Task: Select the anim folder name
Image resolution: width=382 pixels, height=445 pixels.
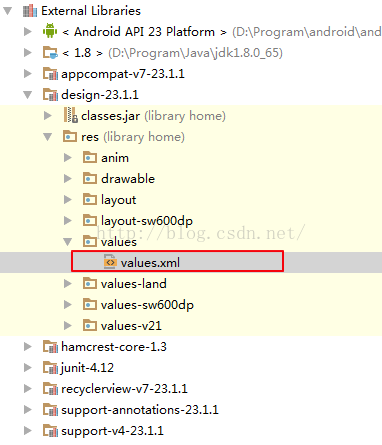Action: point(115,158)
